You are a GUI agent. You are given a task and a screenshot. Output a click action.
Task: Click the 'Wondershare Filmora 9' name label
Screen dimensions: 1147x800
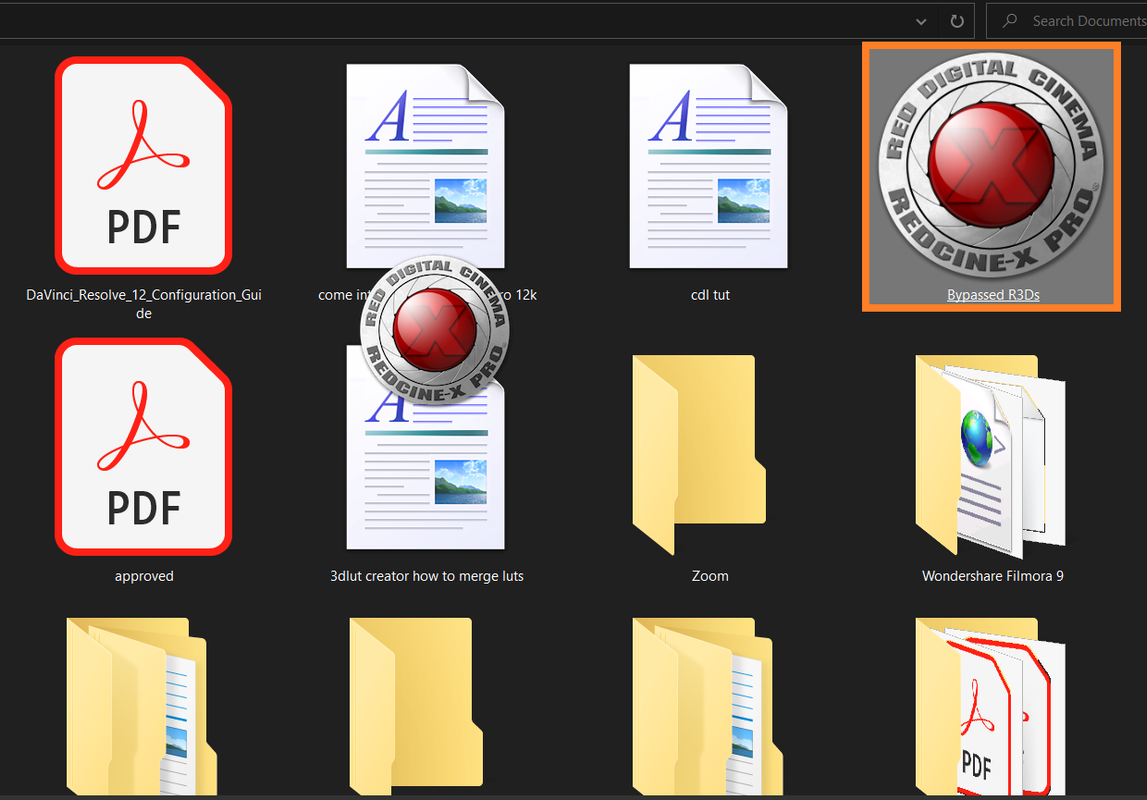pyautogui.click(x=993, y=576)
